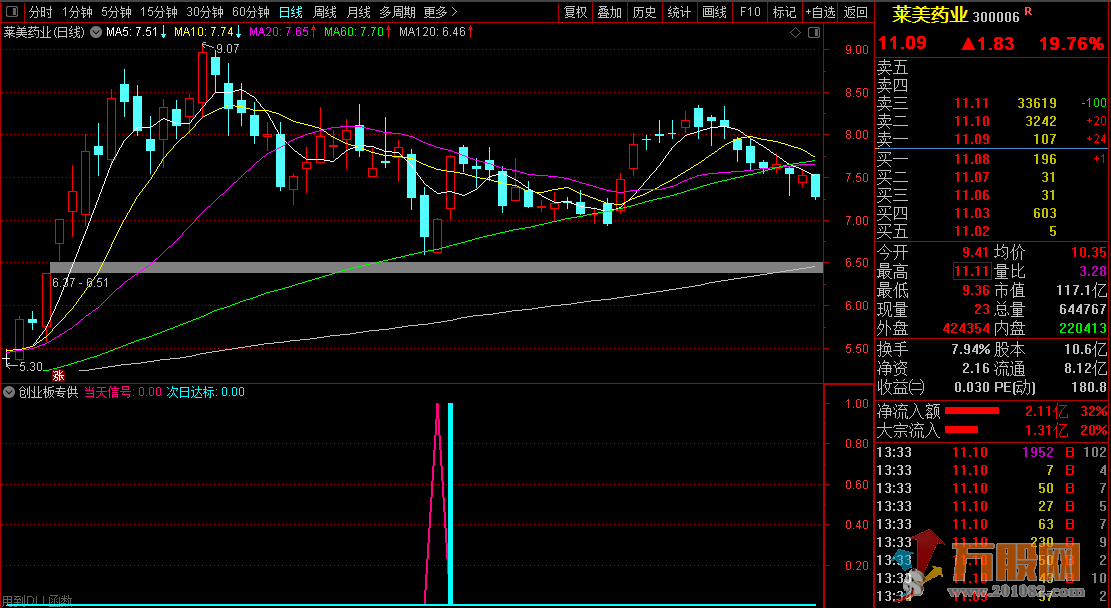
Task: Click the 叠加 overlay button
Action: pyautogui.click(x=609, y=12)
